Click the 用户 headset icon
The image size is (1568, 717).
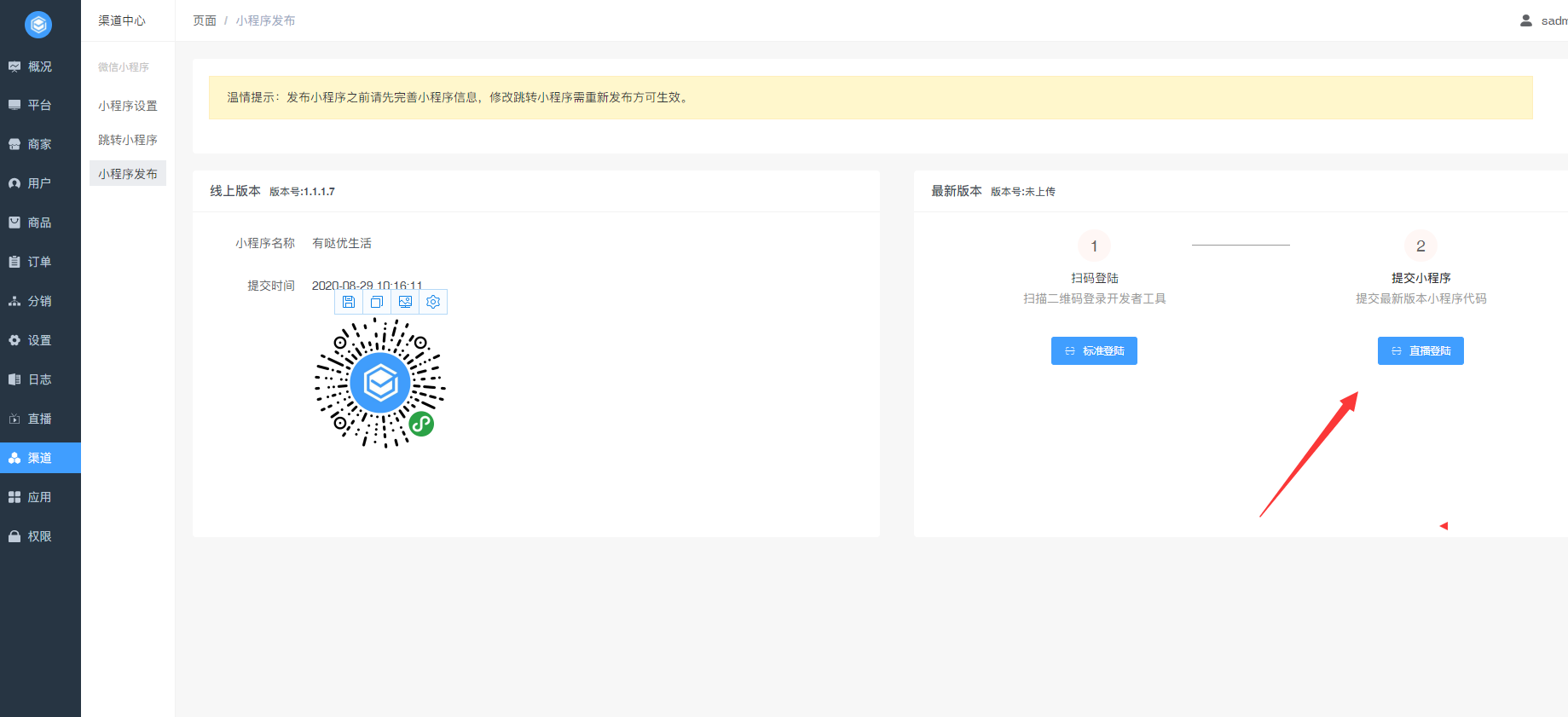point(14,183)
